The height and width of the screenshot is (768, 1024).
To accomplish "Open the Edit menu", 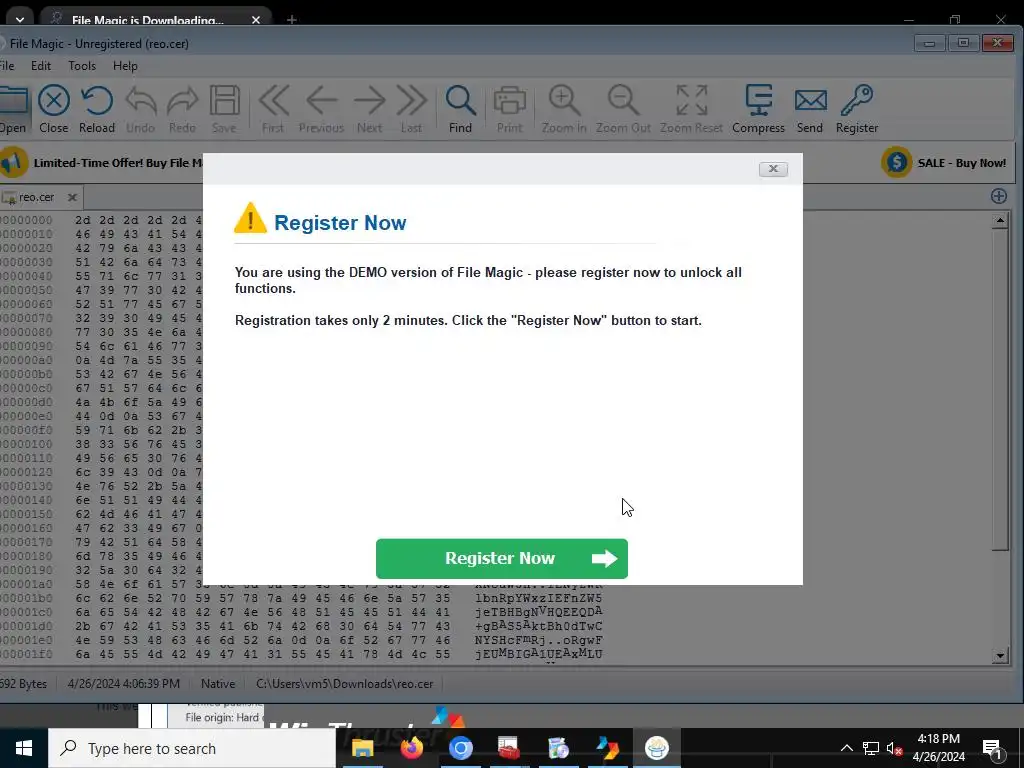I will (x=40, y=66).
